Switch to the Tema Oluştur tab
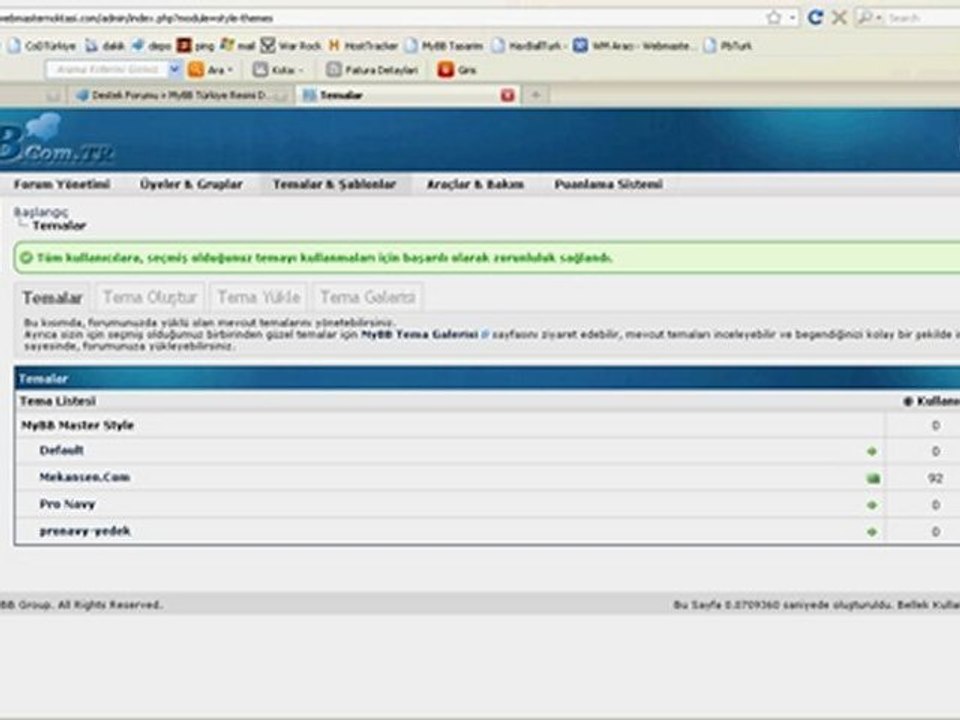 pyautogui.click(x=150, y=297)
